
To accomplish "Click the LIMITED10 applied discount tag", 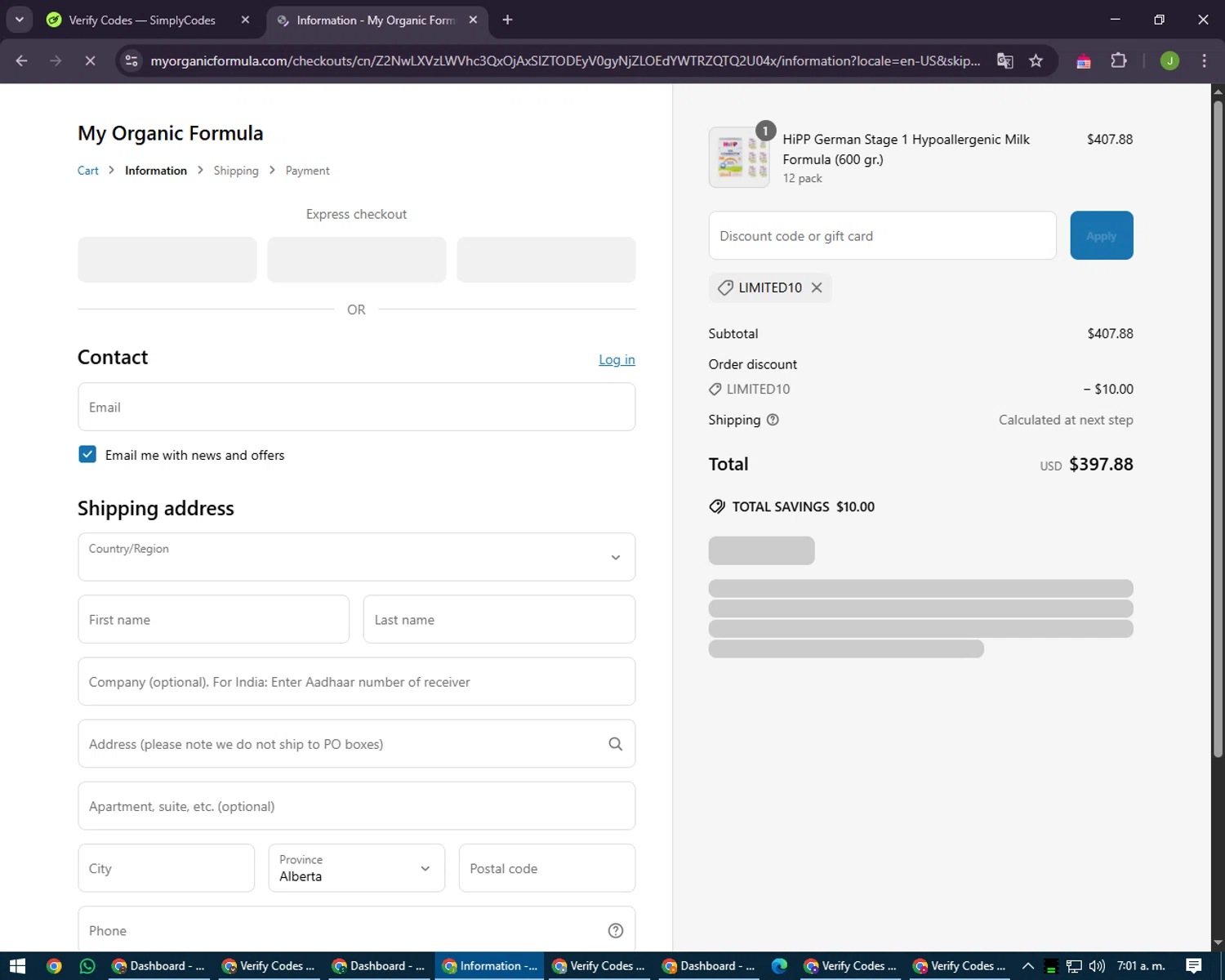I will click(770, 287).
